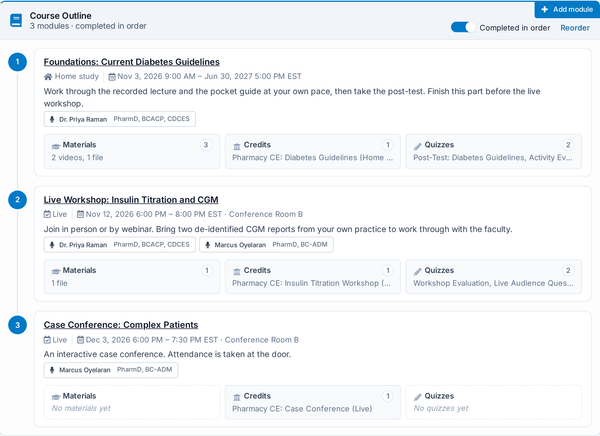Click Marcus Oyelaran chip in Live Workshop module
This screenshot has width=600, height=436.
click(x=266, y=245)
